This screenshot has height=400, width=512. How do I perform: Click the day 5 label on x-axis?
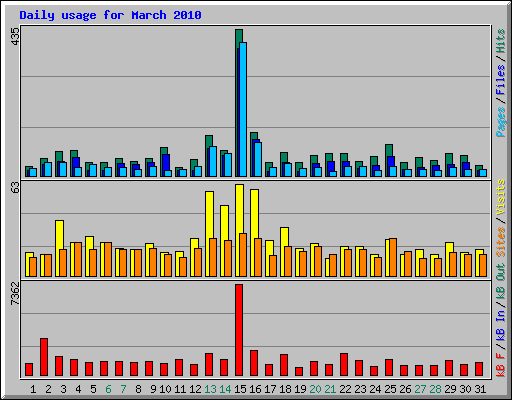pyautogui.click(x=93, y=389)
